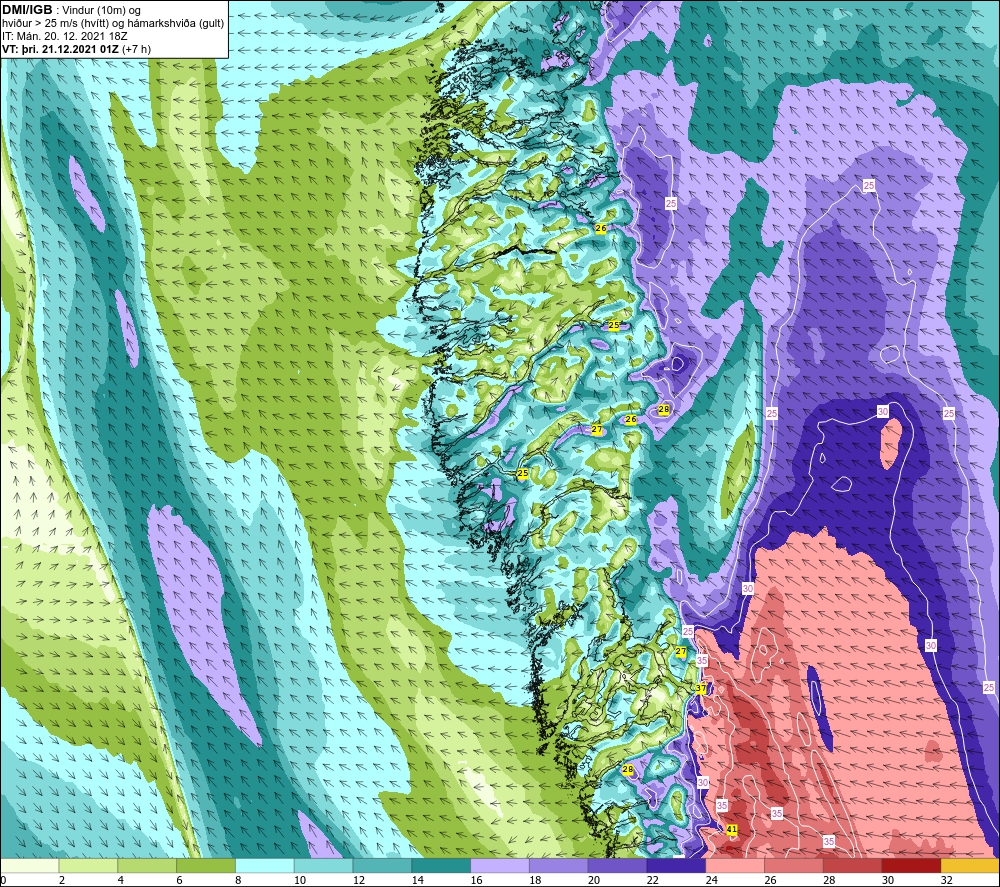Screen dimensions: 1000x887
Task: Pick the salmon 26–28 legend swatch
Action: tap(793, 866)
